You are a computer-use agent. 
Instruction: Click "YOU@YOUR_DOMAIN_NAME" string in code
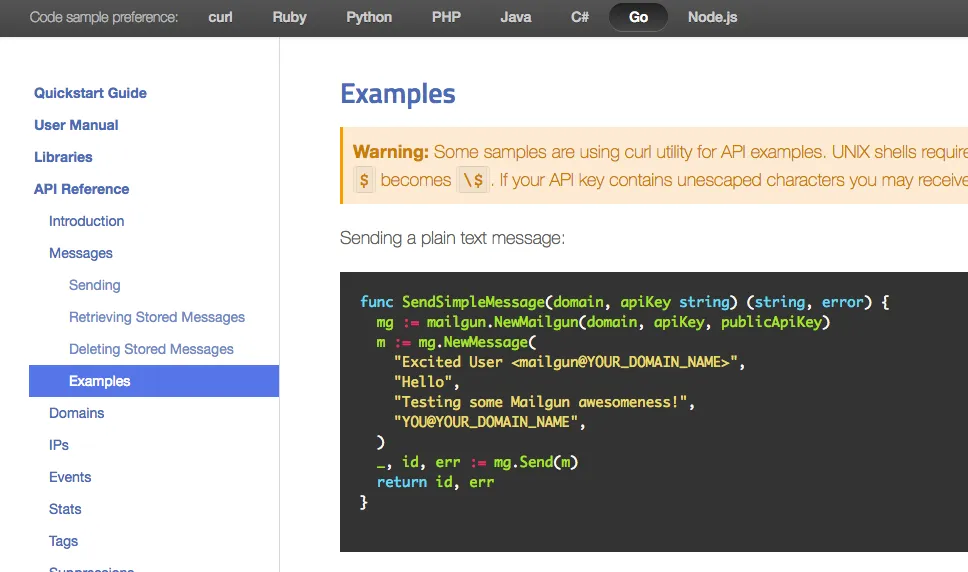point(486,422)
